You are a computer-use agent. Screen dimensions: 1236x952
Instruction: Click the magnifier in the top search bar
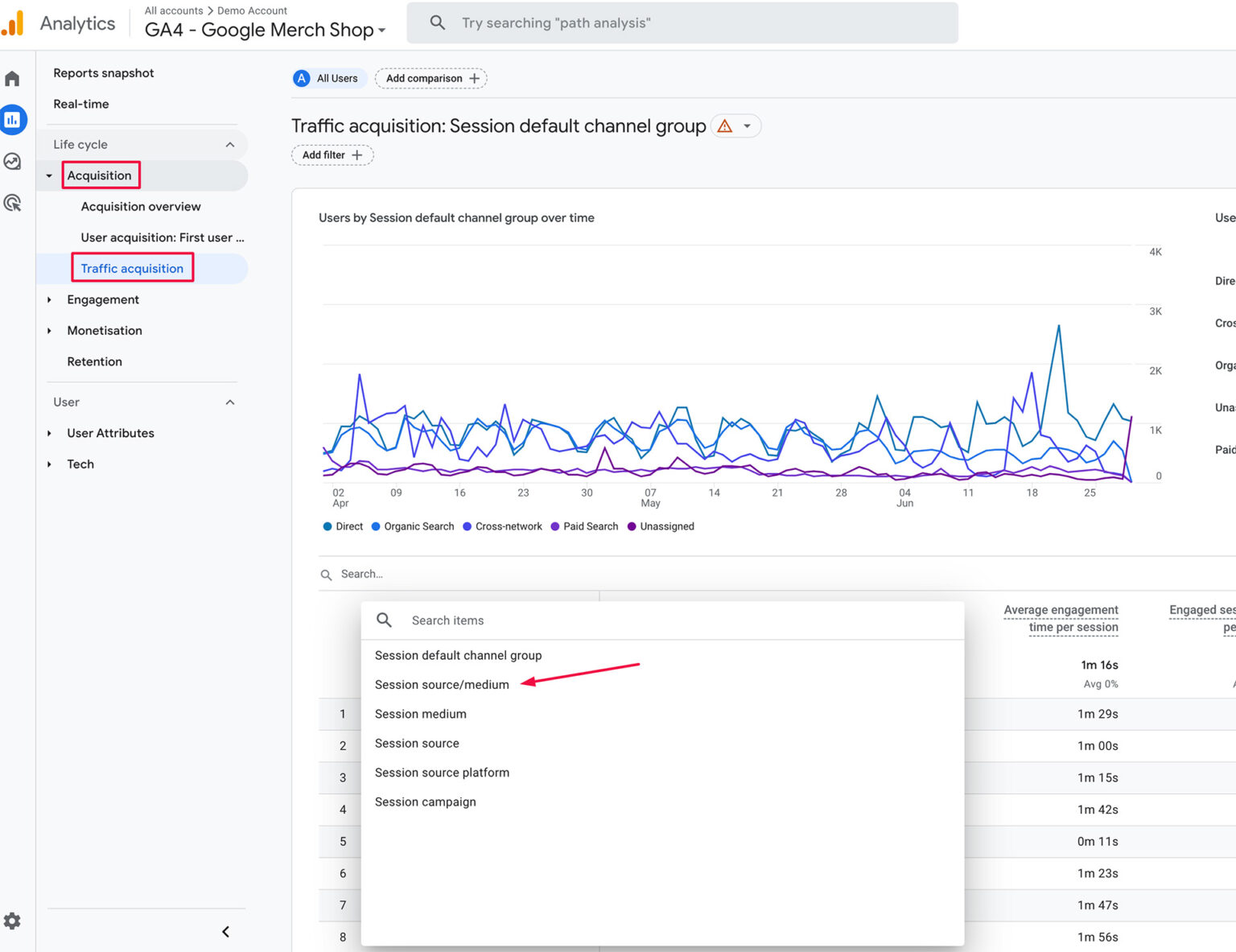(x=437, y=23)
